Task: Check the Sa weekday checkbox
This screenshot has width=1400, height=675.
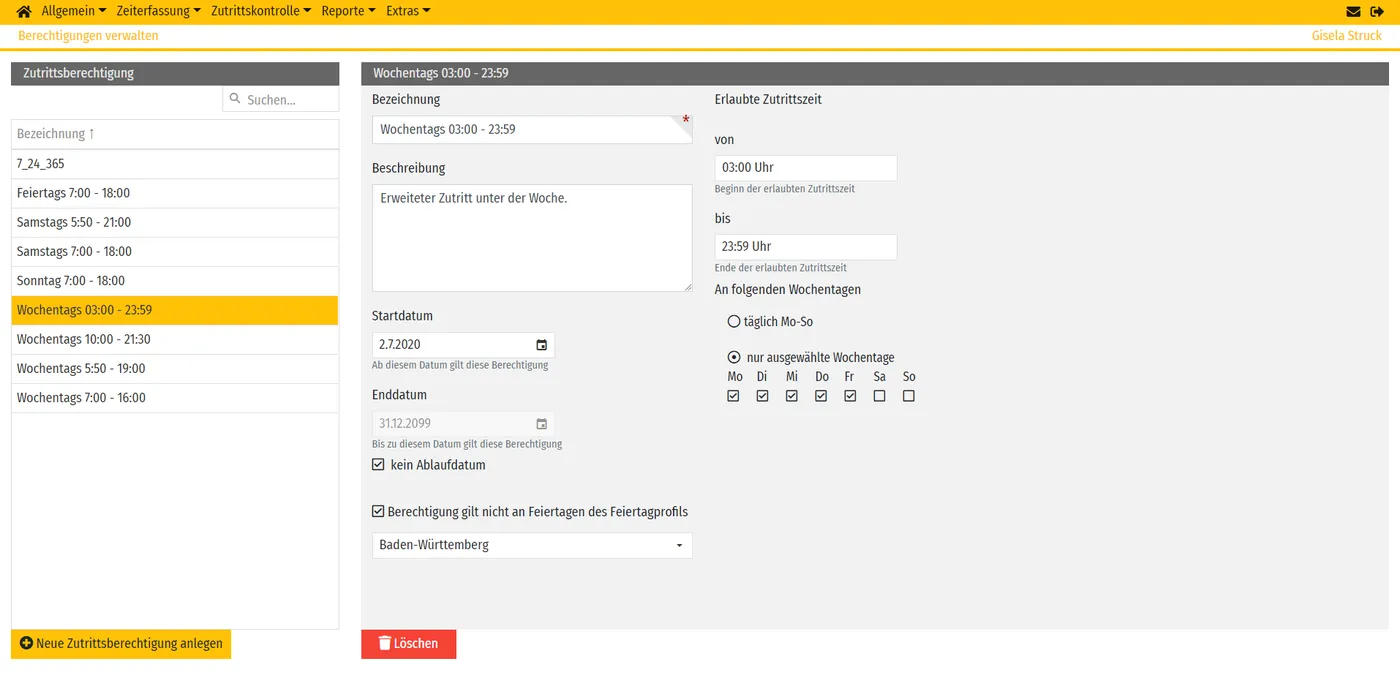Action: pos(879,396)
